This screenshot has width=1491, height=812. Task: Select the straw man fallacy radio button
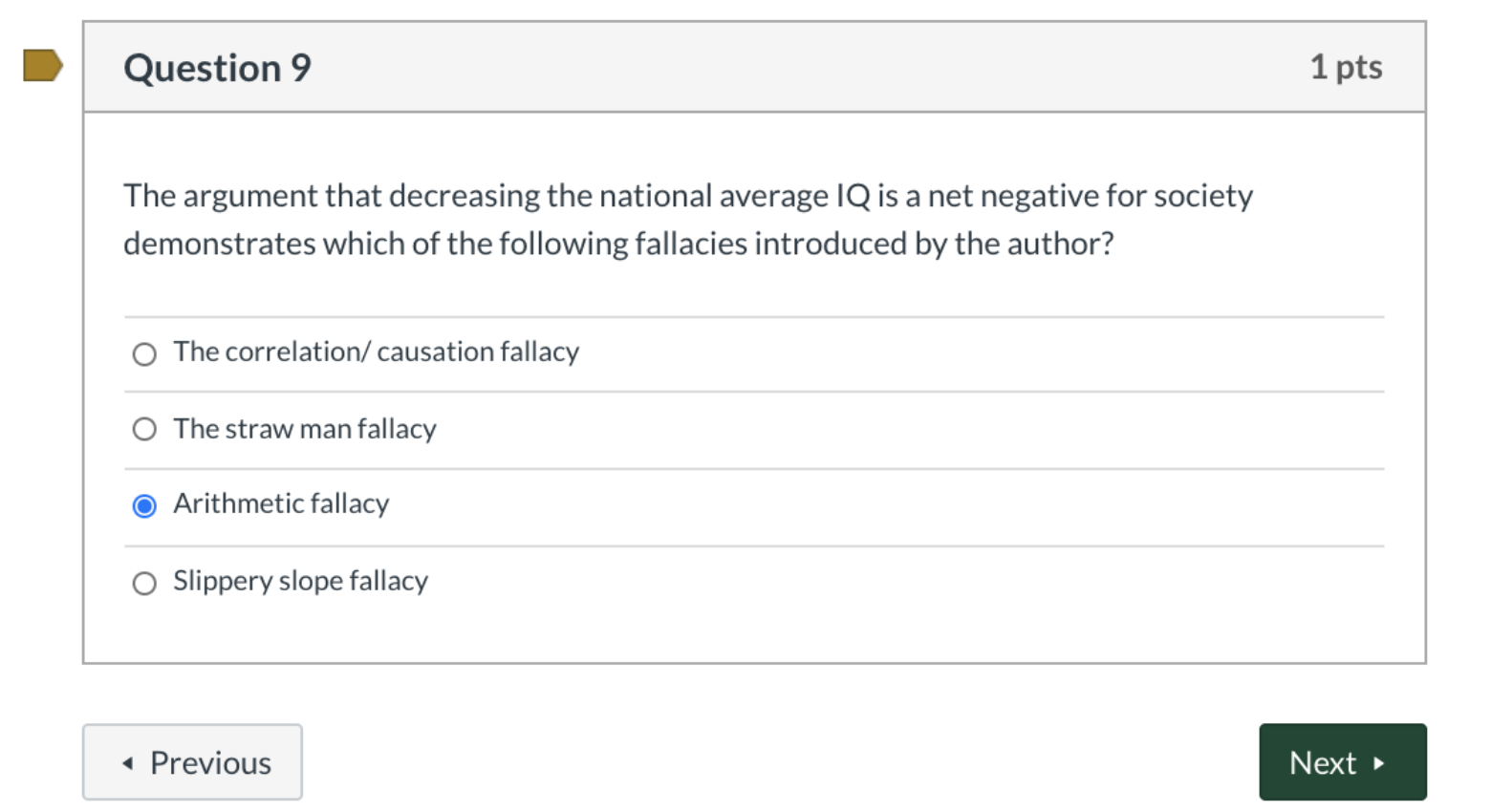tap(144, 429)
